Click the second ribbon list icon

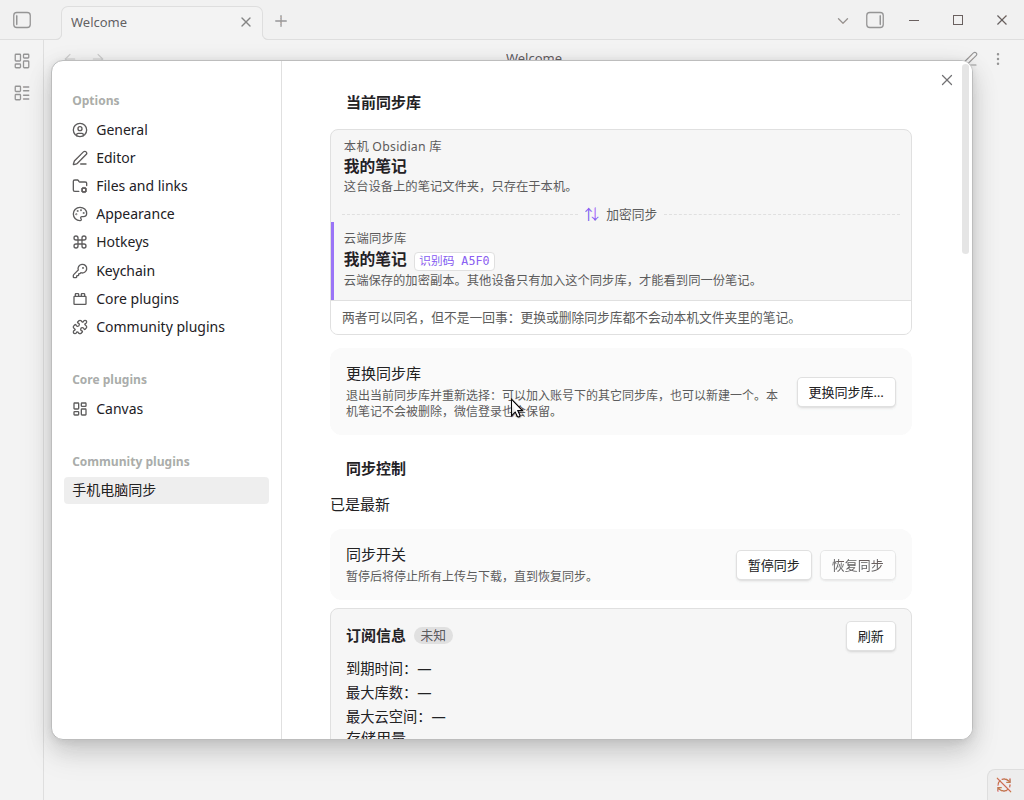(22, 93)
